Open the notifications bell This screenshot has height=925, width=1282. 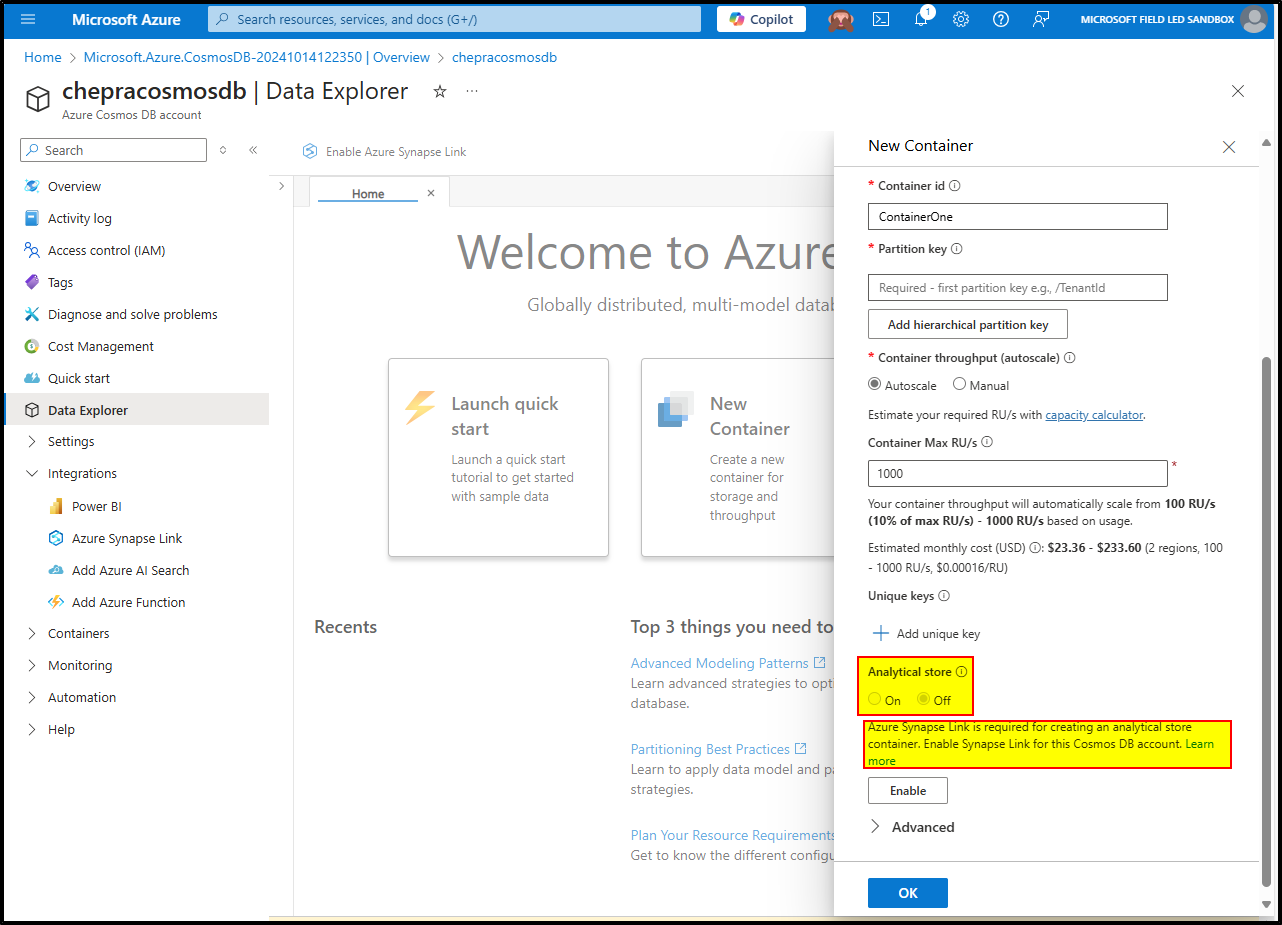coord(921,19)
